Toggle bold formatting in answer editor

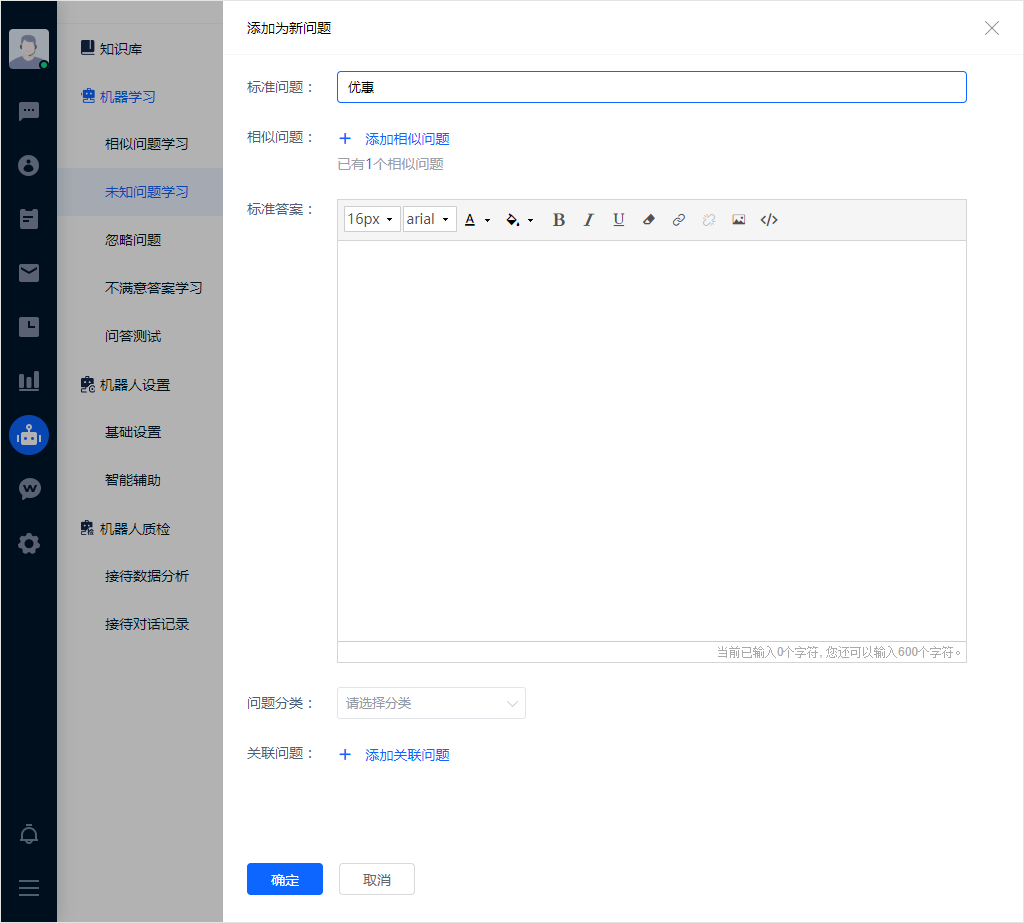(559, 220)
